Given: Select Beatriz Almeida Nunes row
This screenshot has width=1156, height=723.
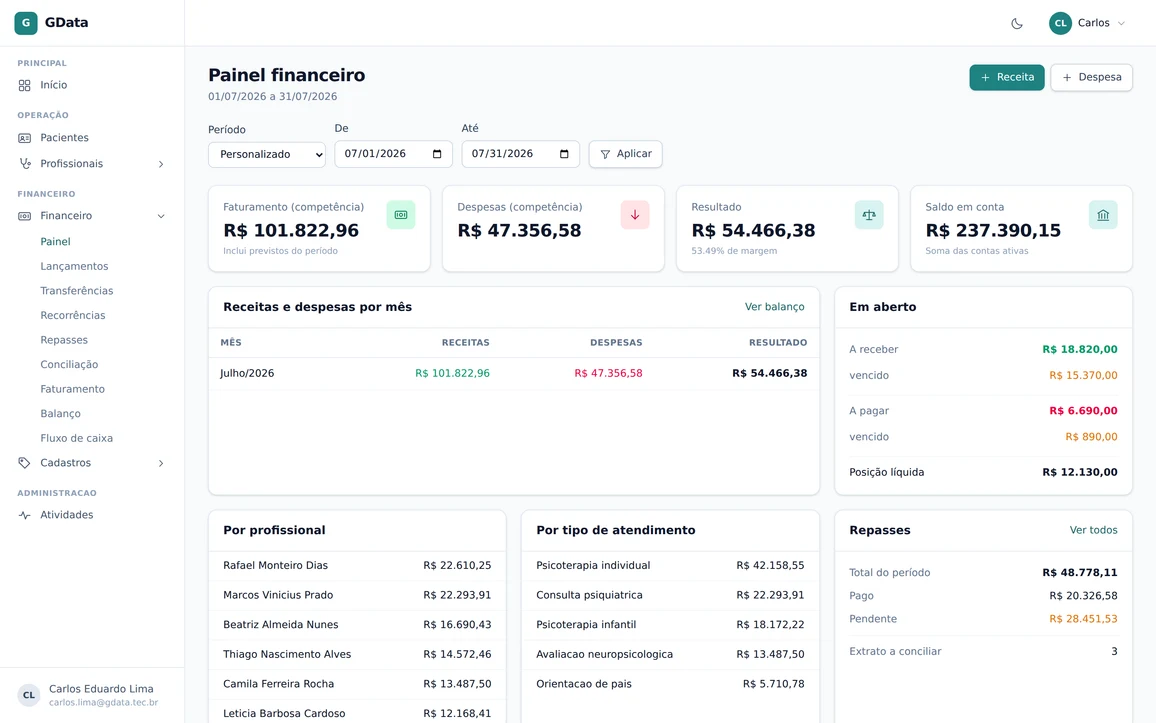Looking at the screenshot, I should pyautogui.click(x=358, y=625).
